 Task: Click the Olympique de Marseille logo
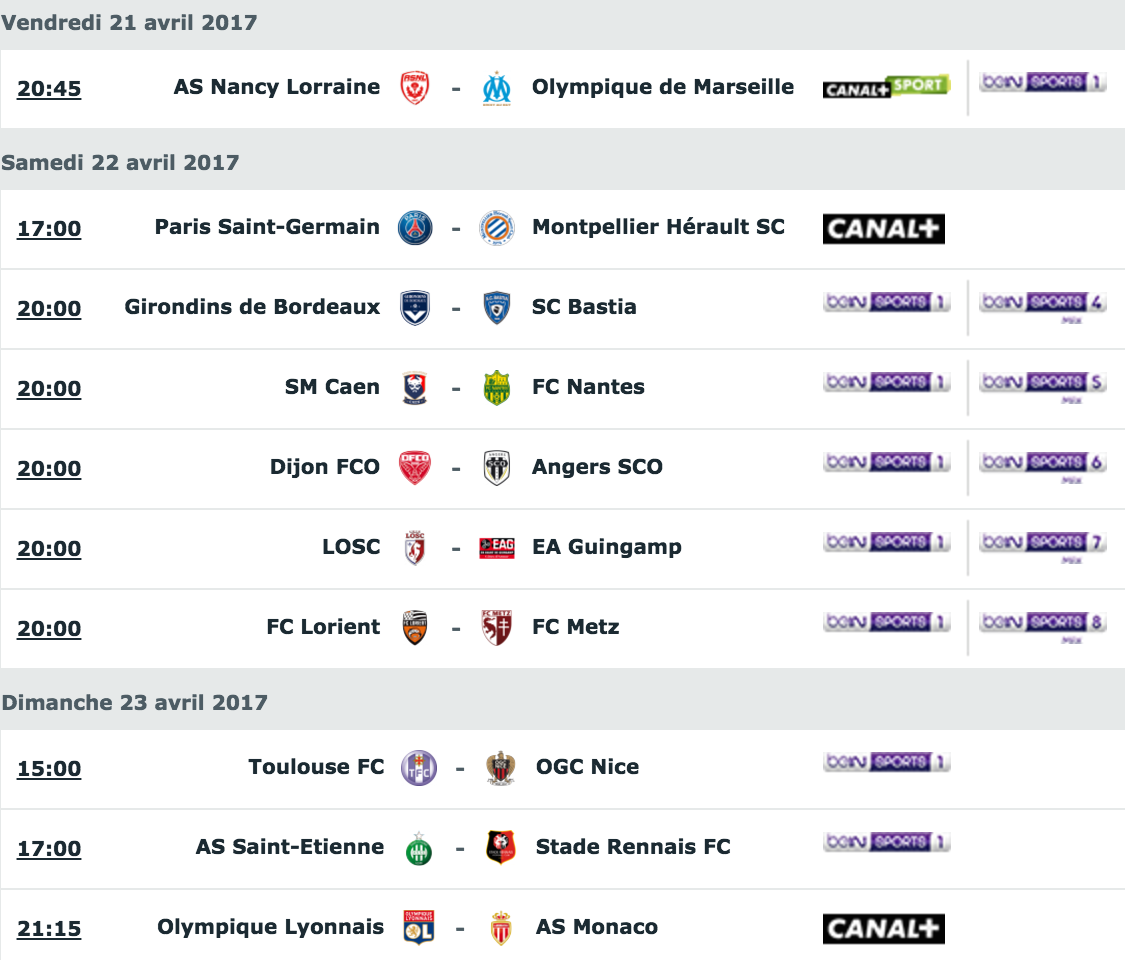click(496, 88)
